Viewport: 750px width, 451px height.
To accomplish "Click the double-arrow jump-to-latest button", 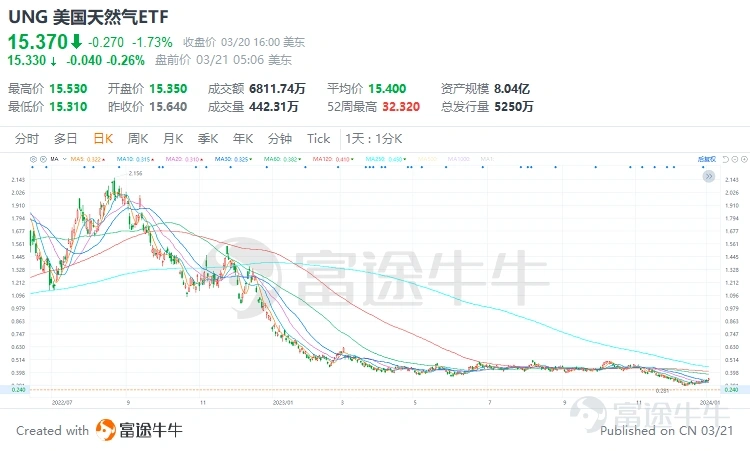I will (x=709, y=176).
